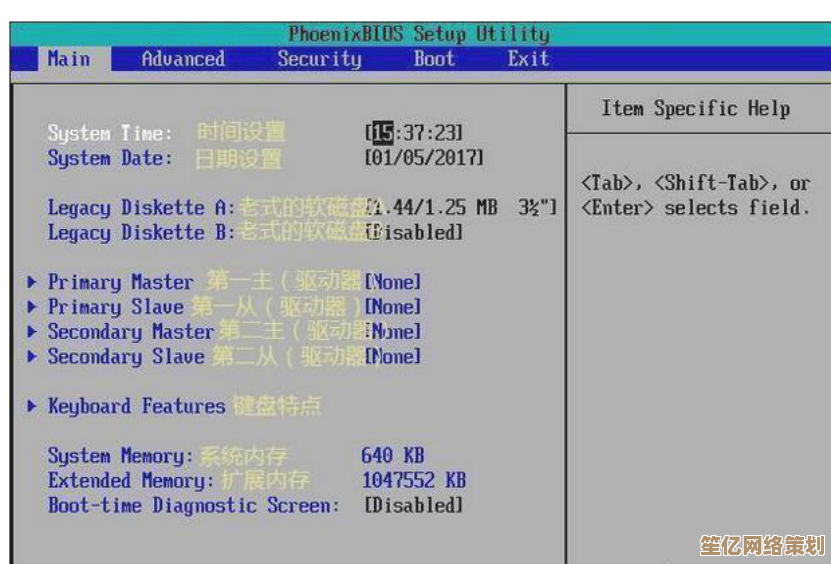This screenshot has width=831, height=564.
Task: Expand the Primary Slave arrow
Action: [x=32, y=306]
